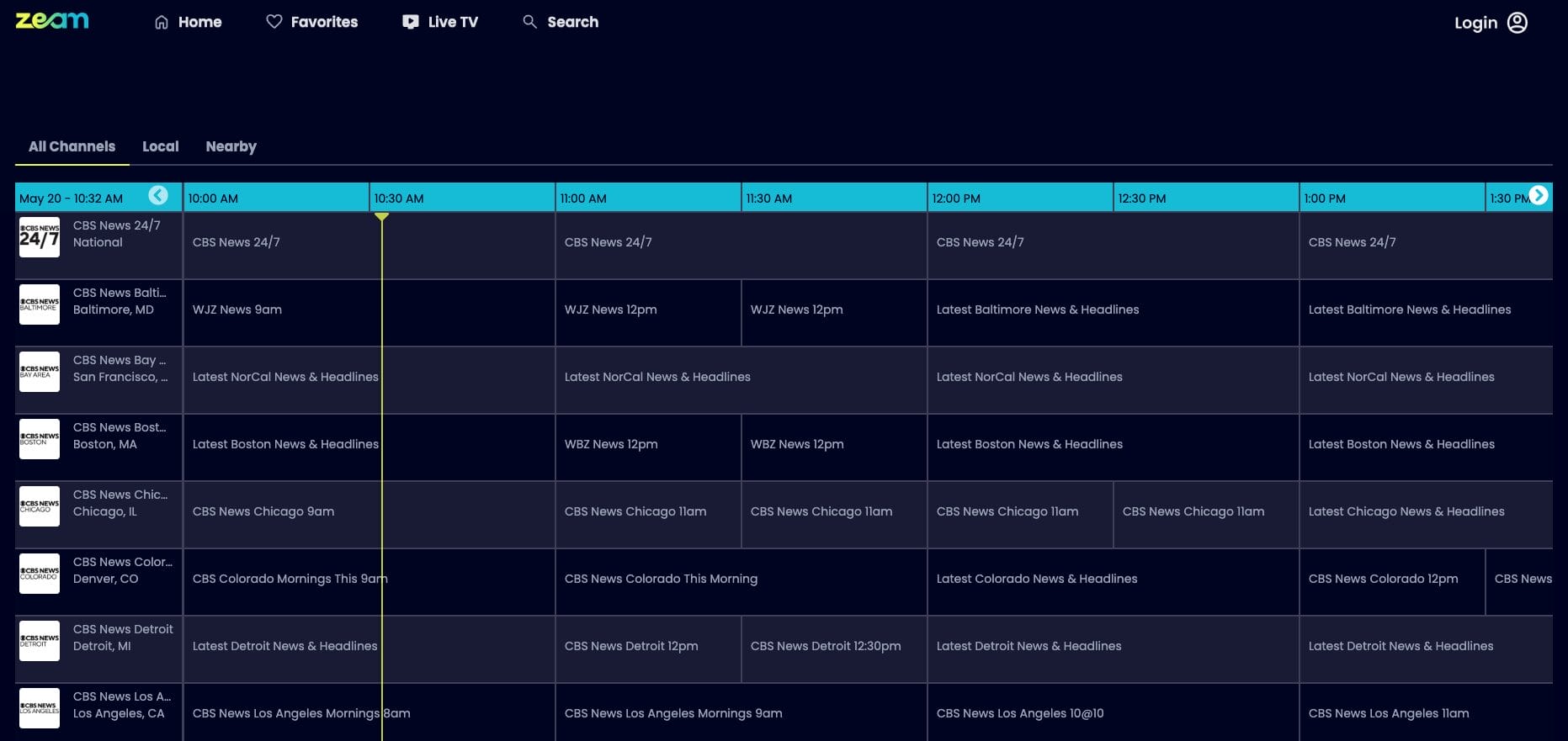Image resolution: width=1568 pixels, height=741 pixels.
Task: Select CBS News 24/7 at 1:00 PM
Action: pos(1427,246)
